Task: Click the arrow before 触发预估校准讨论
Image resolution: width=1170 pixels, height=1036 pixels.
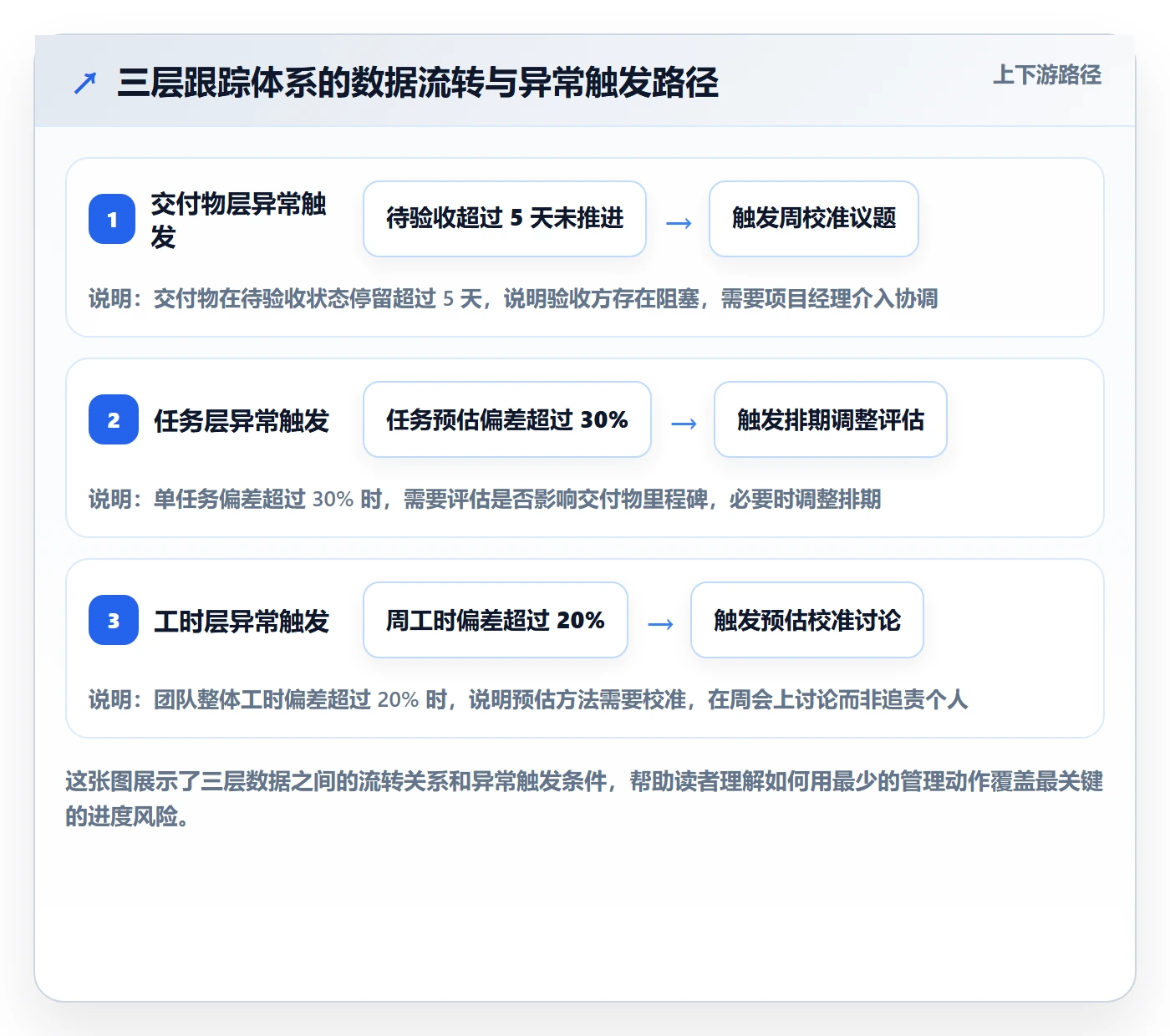Action: click(x=660, y=623)
